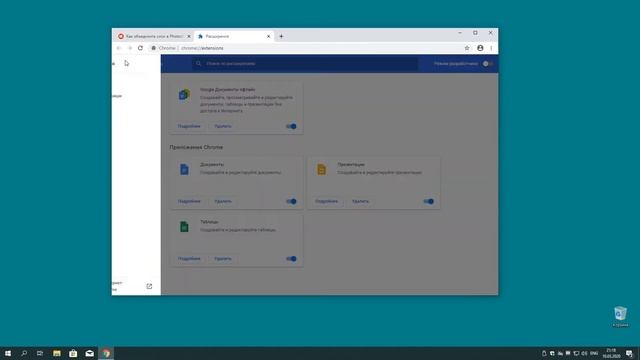Click Удалить for the Таблицы app
Viewport: 640px width, 360px height.
coord(223,259)
